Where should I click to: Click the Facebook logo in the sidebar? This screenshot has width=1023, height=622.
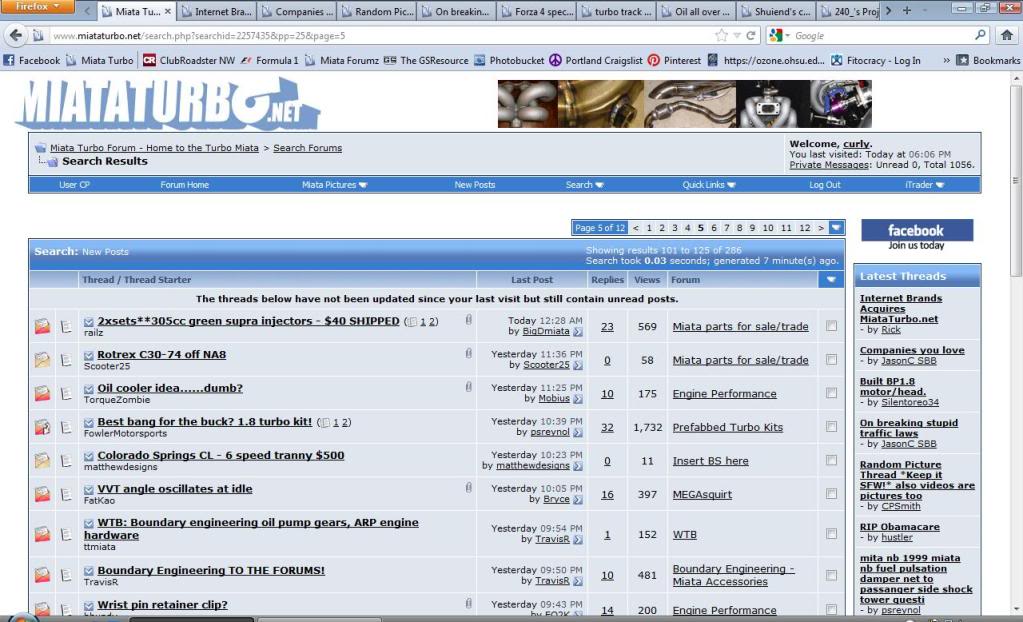pos(916,230)
